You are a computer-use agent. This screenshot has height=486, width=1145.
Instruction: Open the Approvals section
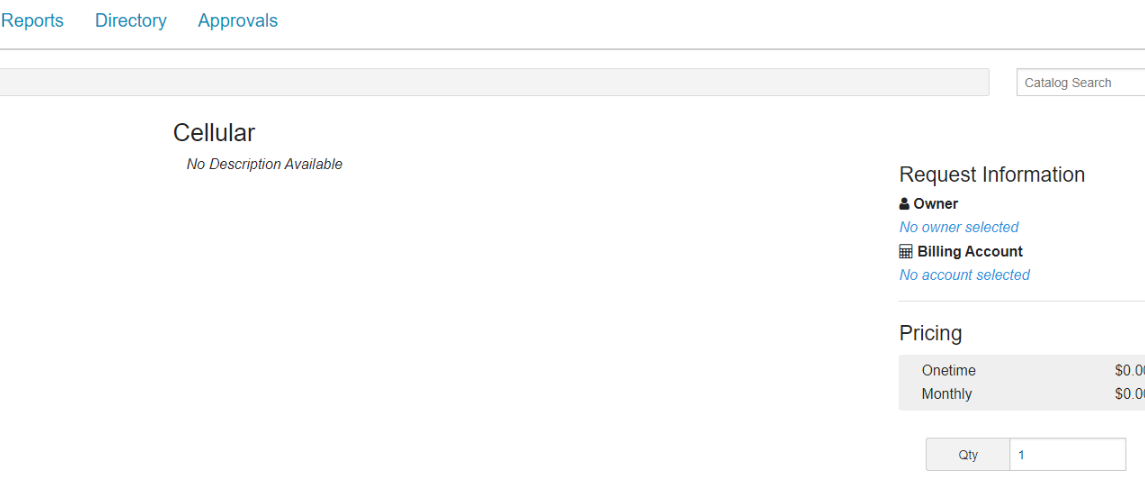click(x=238, y=21)
